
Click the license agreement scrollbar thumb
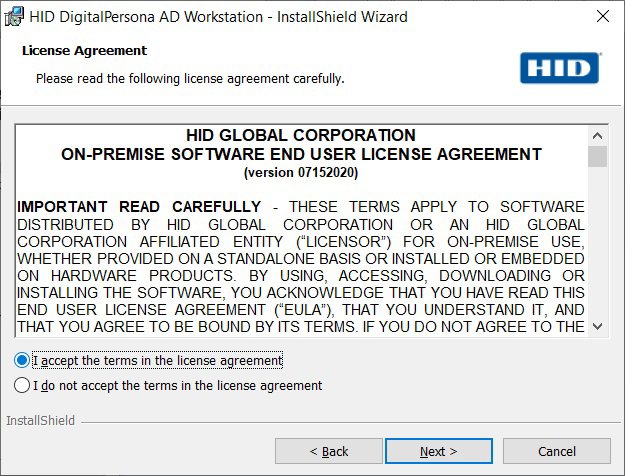[597, 157]
